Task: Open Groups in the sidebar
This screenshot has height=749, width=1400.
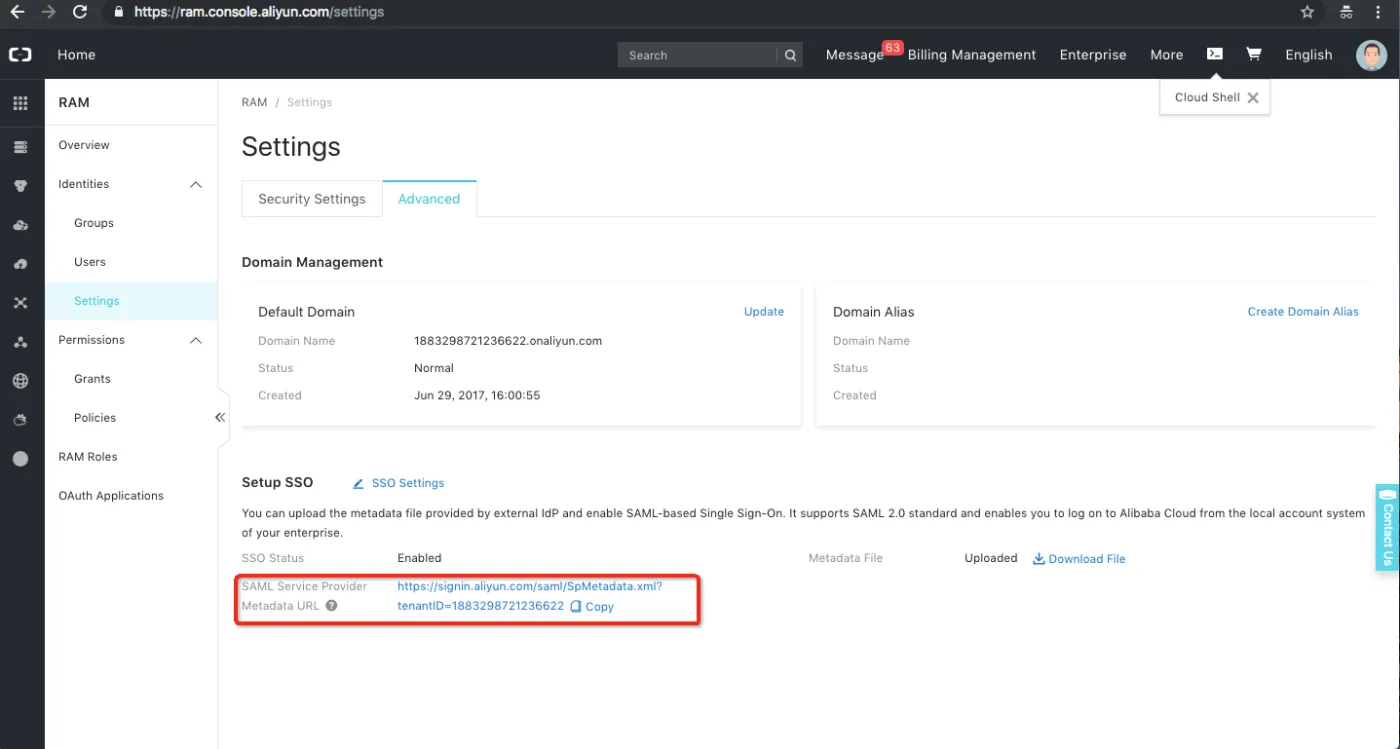Action: [94, 223]
